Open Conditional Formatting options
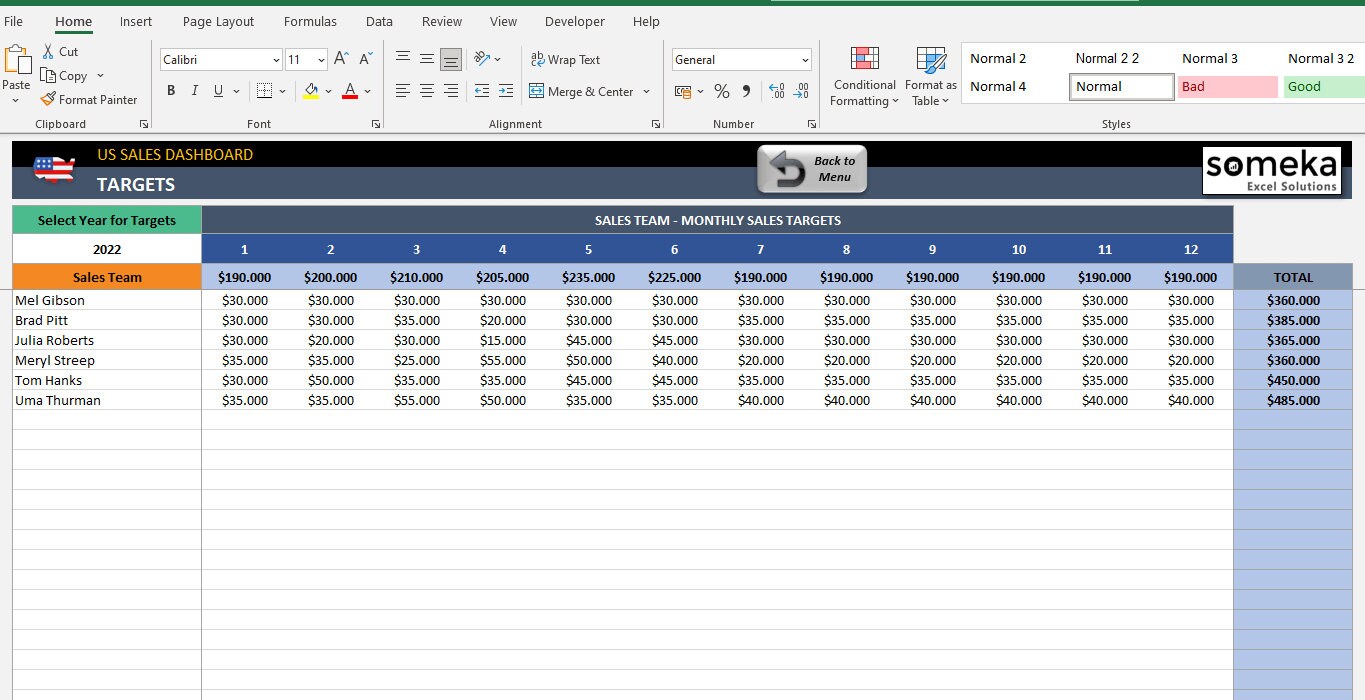The image size is (1365, 700). [x=863, y=75]
